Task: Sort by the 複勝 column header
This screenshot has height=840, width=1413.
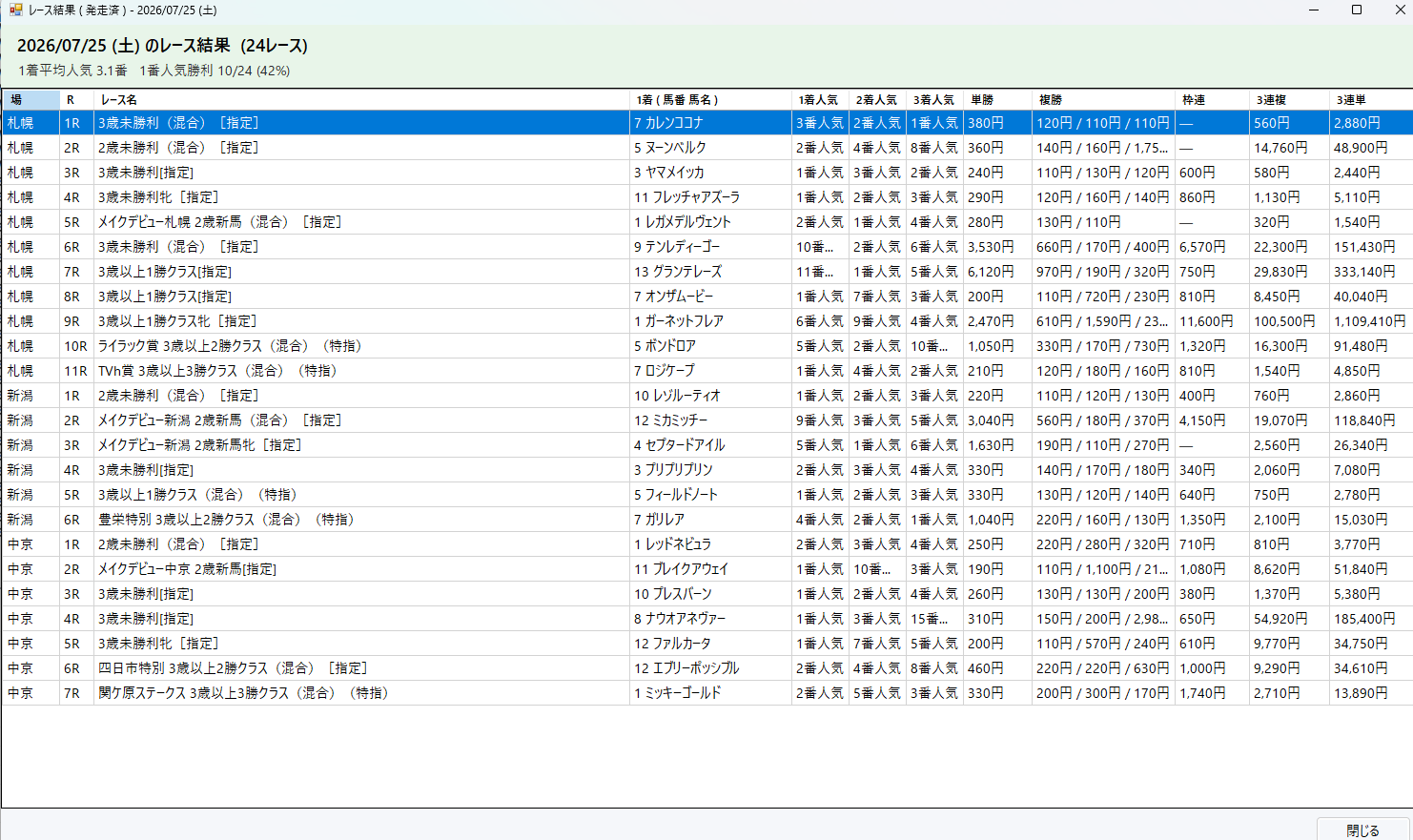Action: (1103, 99)
